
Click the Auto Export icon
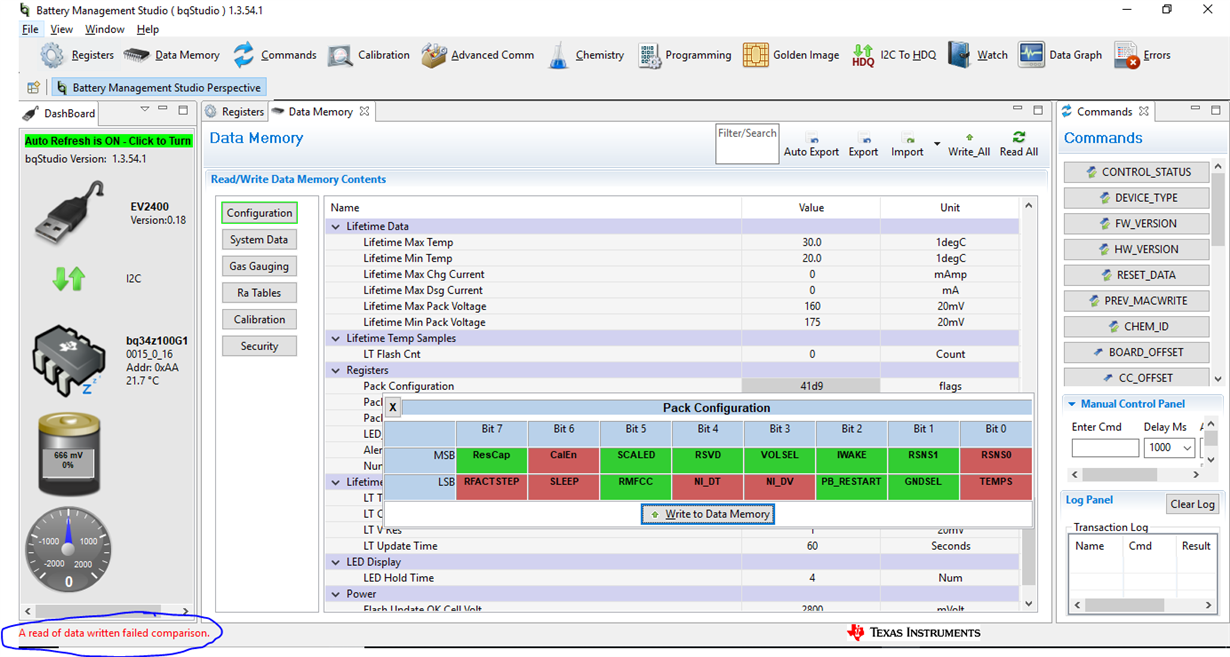tap(811, 138)
